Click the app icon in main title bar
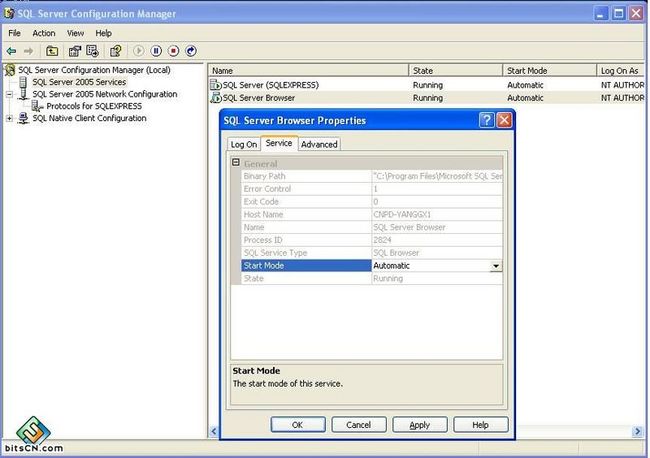 click(x=9, y=14)
